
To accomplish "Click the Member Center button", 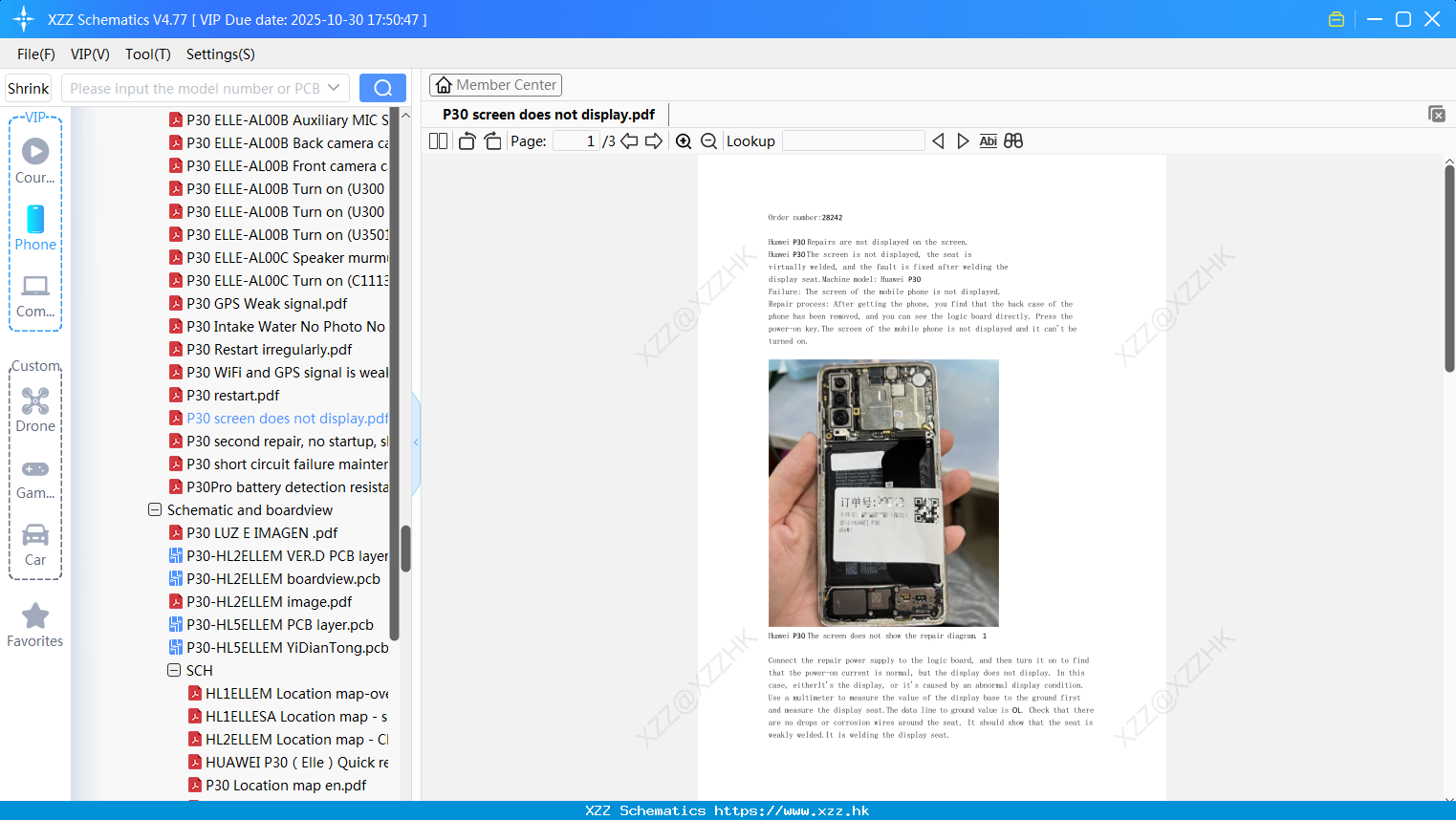I will (495, 84).
